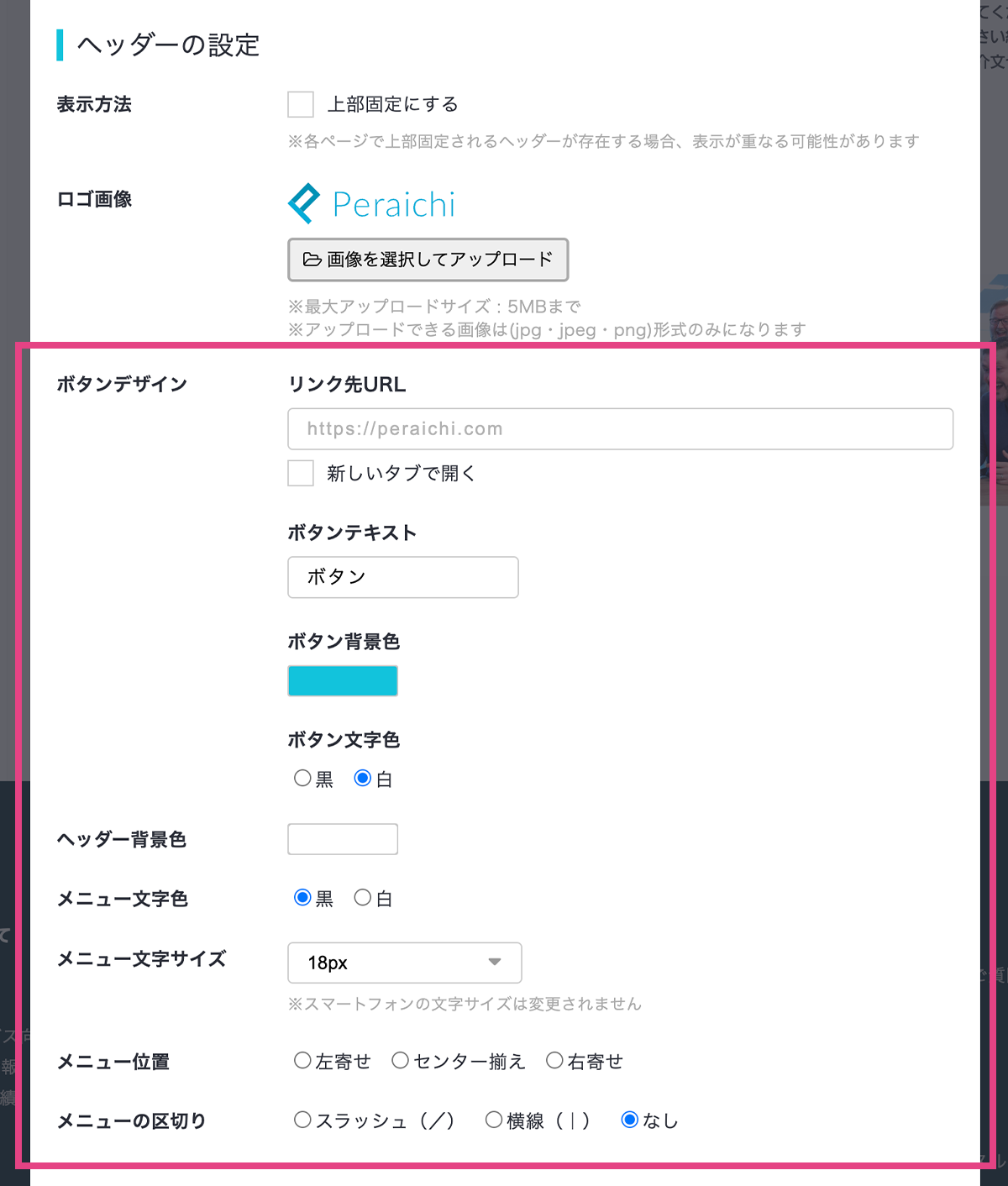Select 黒 for ボタン文字色
The width and height of the screenshot is (1008, 1186).
(x=302, y=779)
